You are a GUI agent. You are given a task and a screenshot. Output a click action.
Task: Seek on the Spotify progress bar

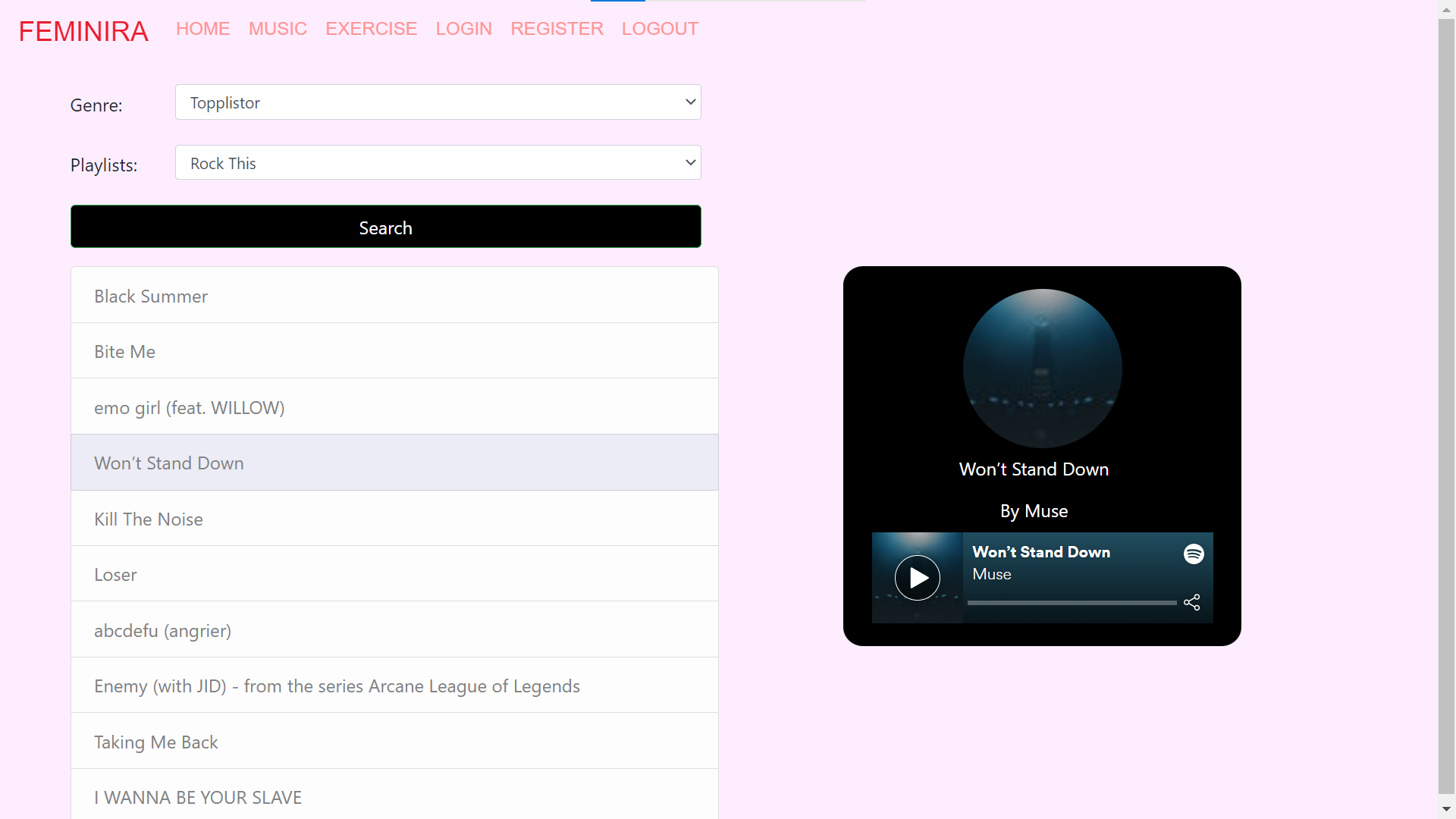click(1071, 603)
